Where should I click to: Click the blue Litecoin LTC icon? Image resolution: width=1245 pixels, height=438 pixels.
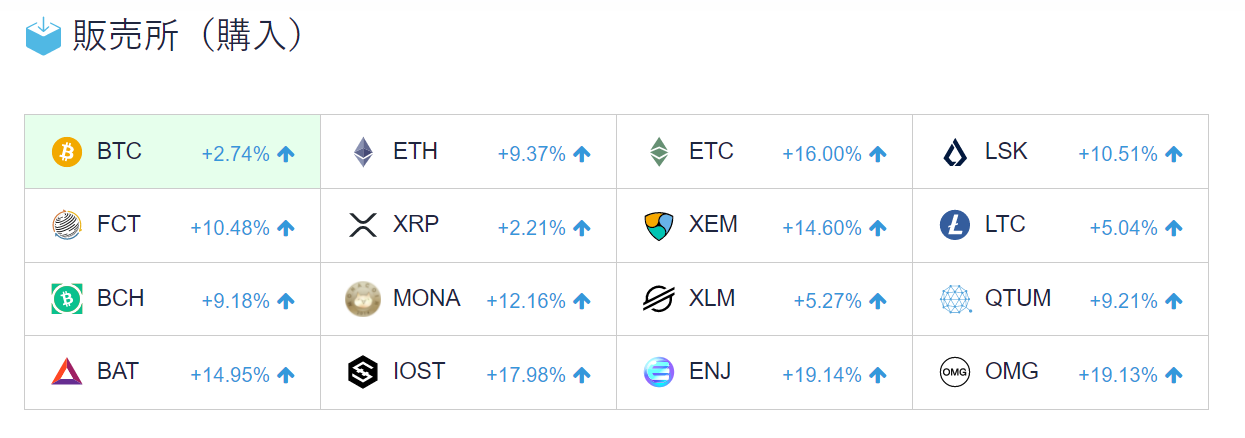[954, 225]
